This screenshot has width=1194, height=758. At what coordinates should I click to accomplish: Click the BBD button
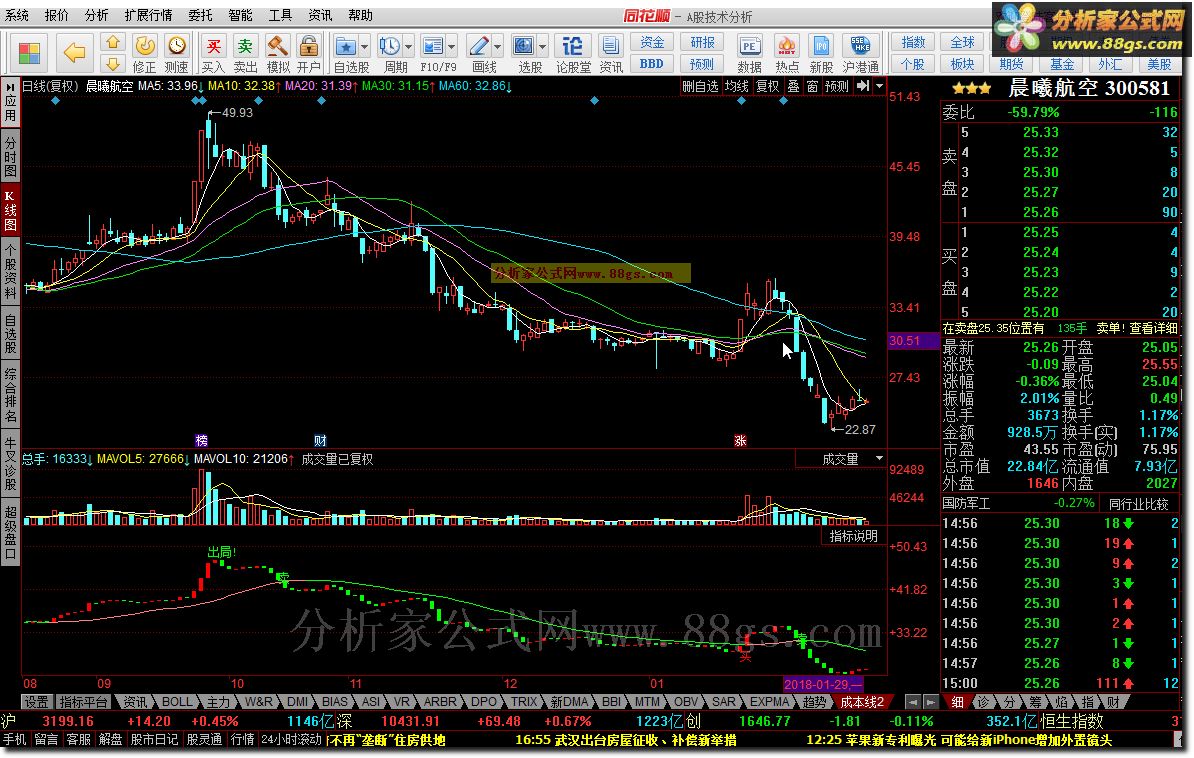point(652,64)
